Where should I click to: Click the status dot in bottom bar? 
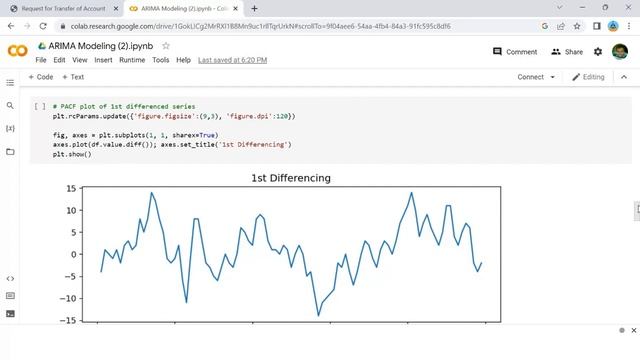622,330
